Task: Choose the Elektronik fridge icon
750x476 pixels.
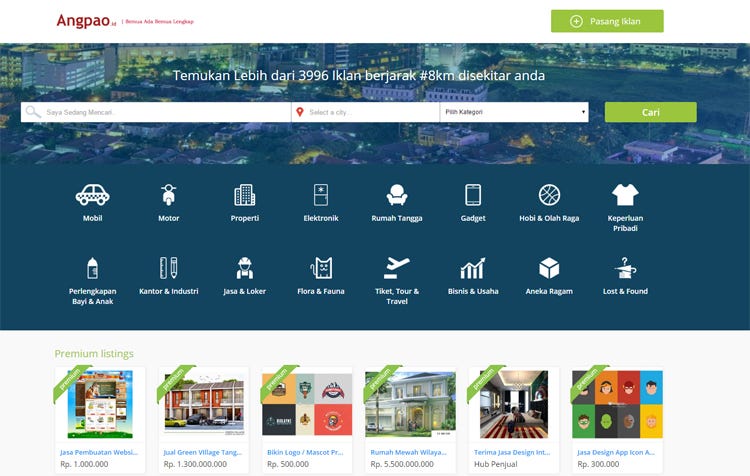Action: click(x=320, y=195)
